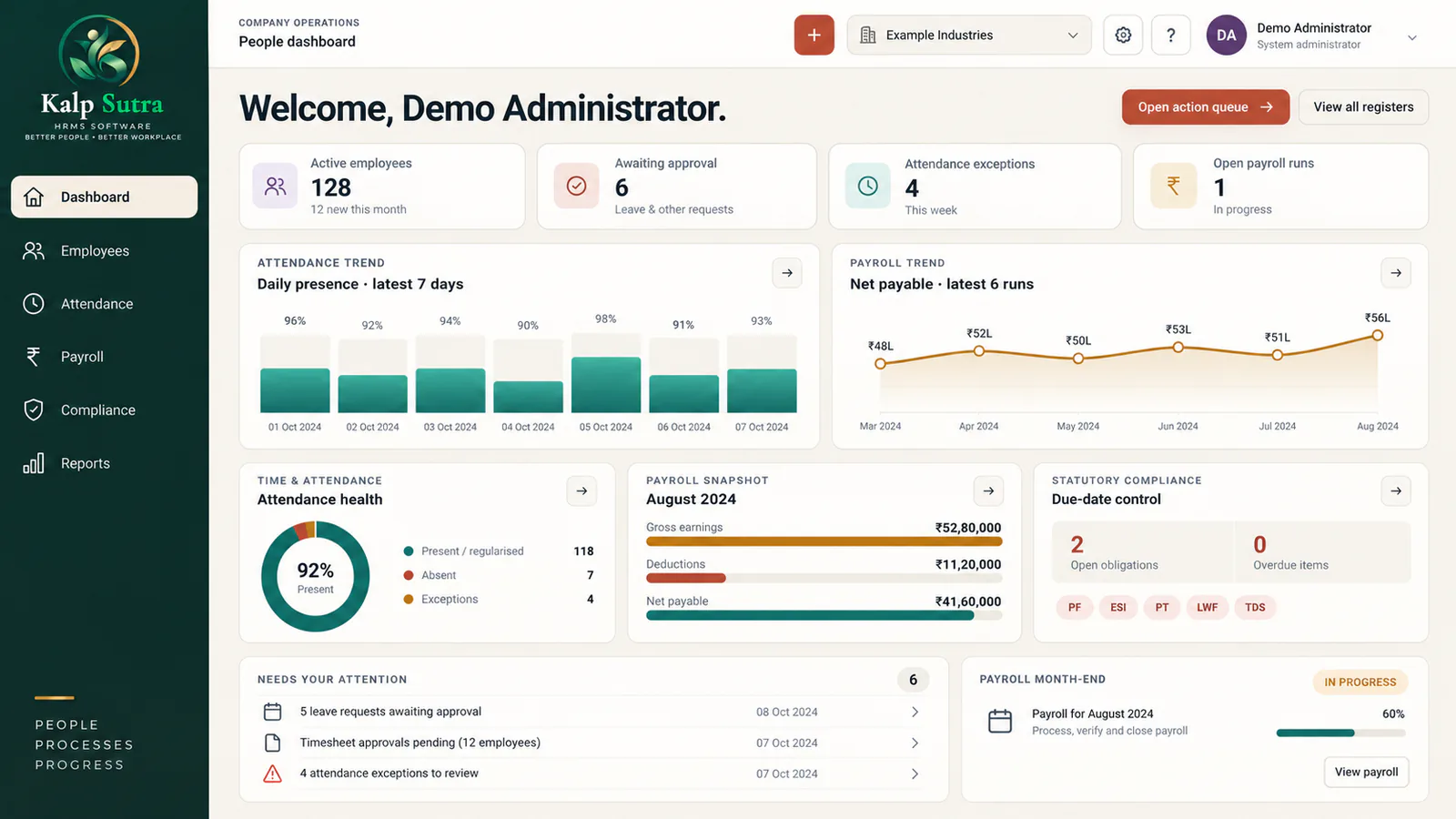The image size is (1456, 819).
Task: Expand the Demo Administrator account menu
Action: 1412,37
